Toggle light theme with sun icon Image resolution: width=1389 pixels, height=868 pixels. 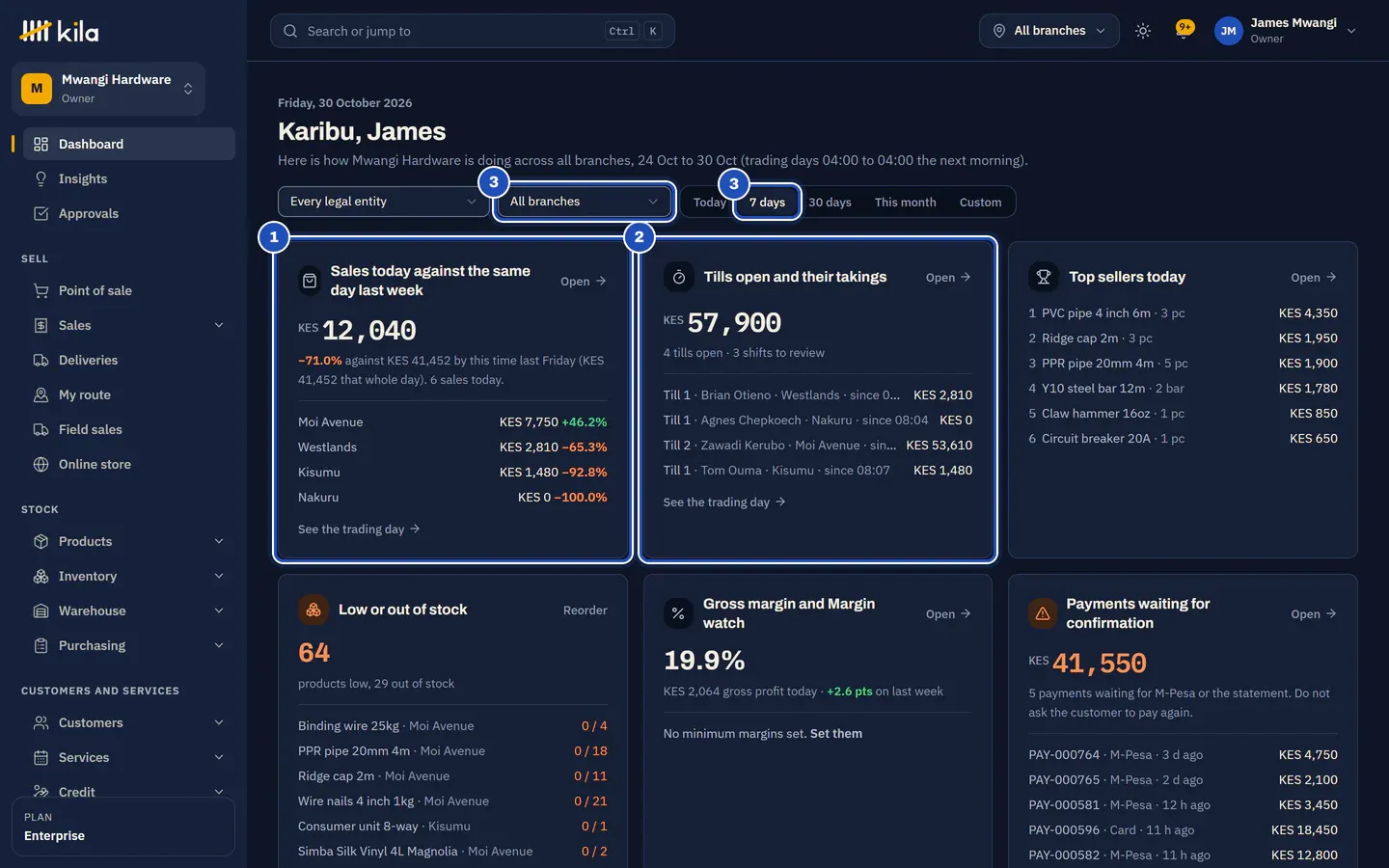point(1143,31)
